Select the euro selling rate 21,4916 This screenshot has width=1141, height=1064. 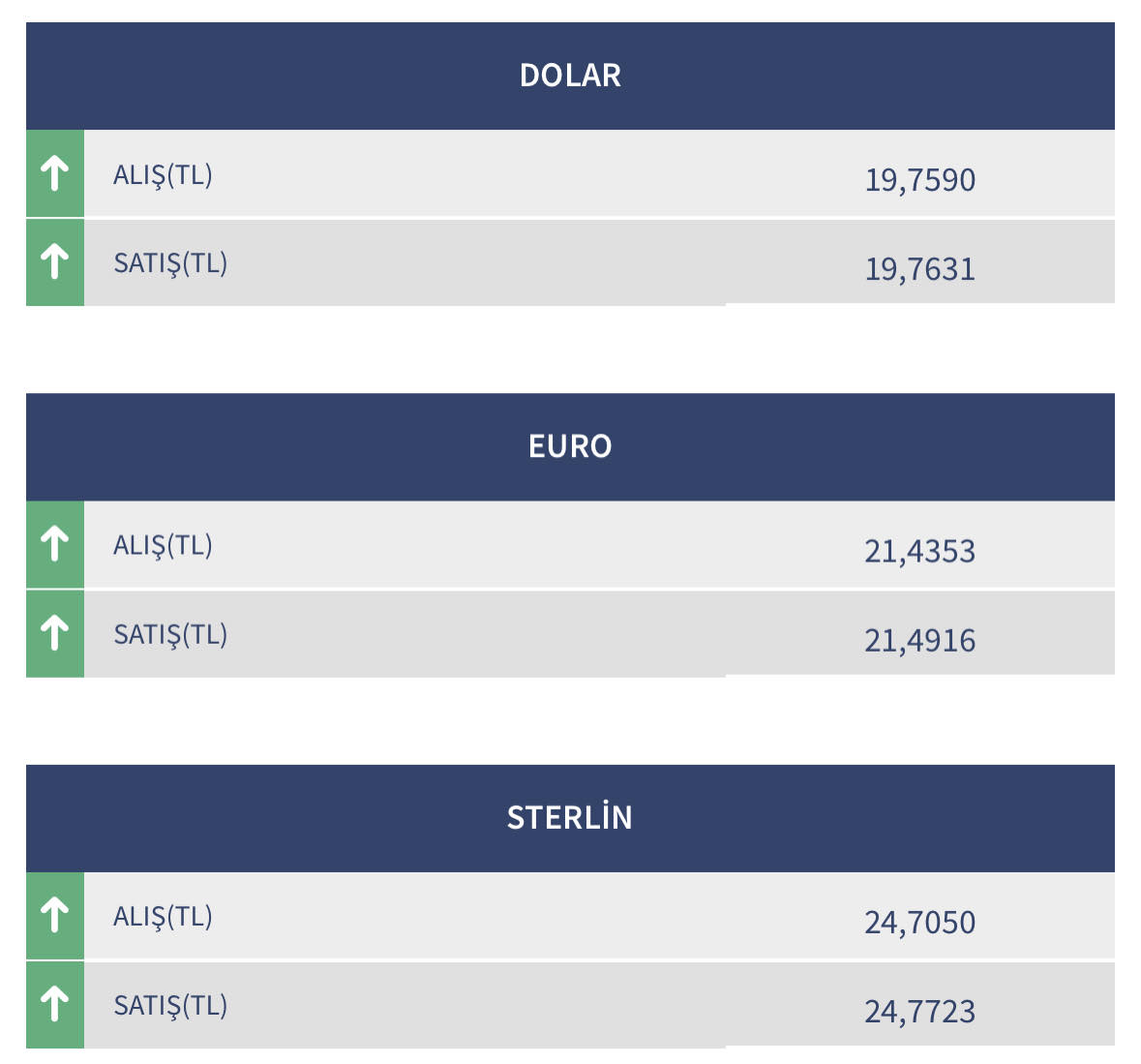[x=919, y=641]
